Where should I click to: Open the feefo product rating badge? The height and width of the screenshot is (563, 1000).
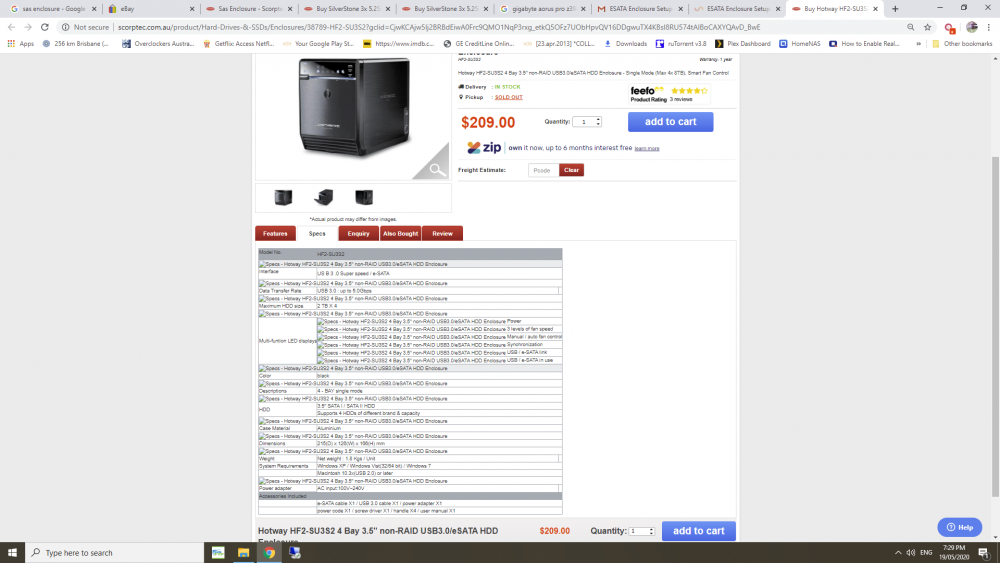click(669, 94)
